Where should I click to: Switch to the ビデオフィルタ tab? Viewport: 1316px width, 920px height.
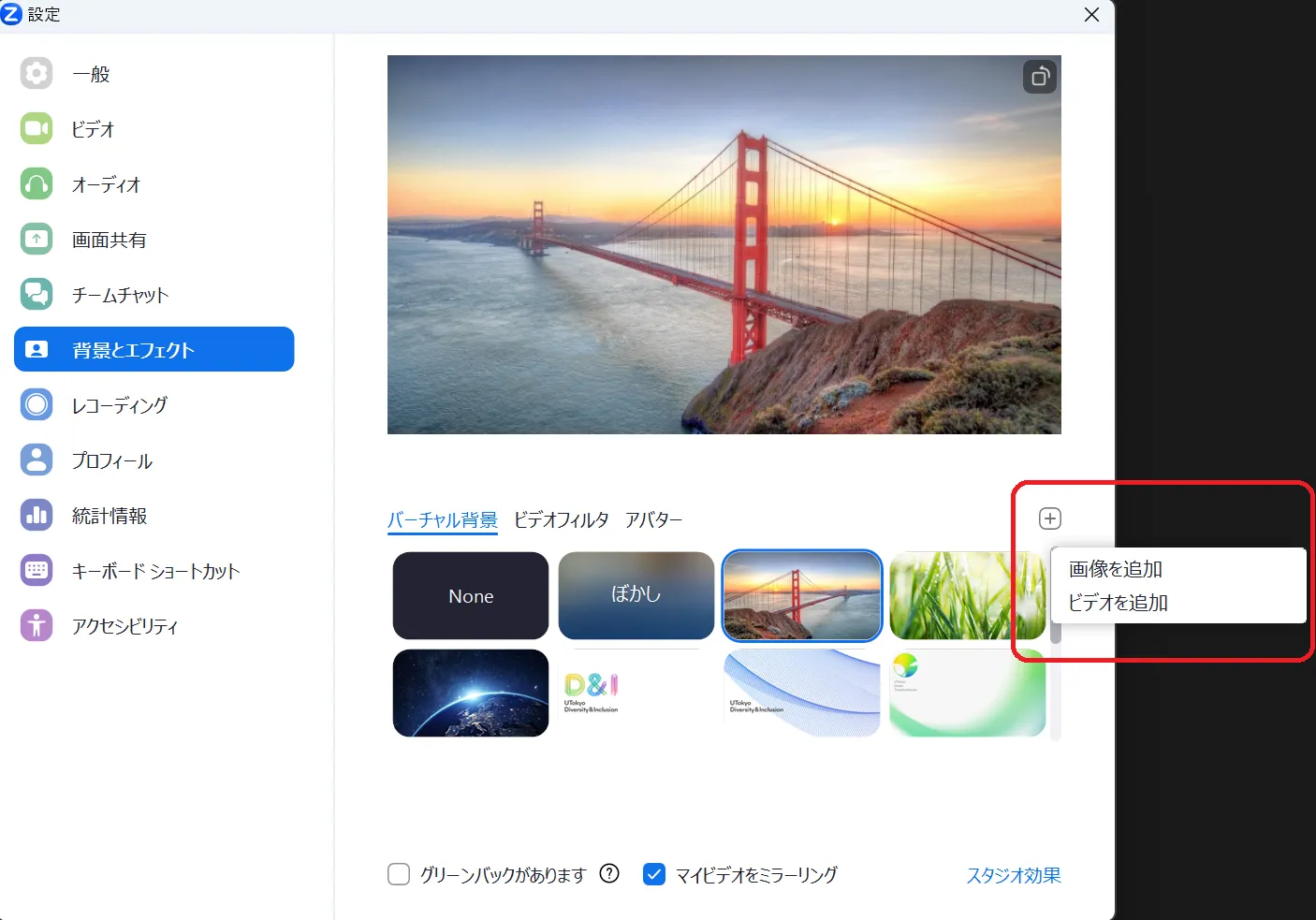click(561, 519)
